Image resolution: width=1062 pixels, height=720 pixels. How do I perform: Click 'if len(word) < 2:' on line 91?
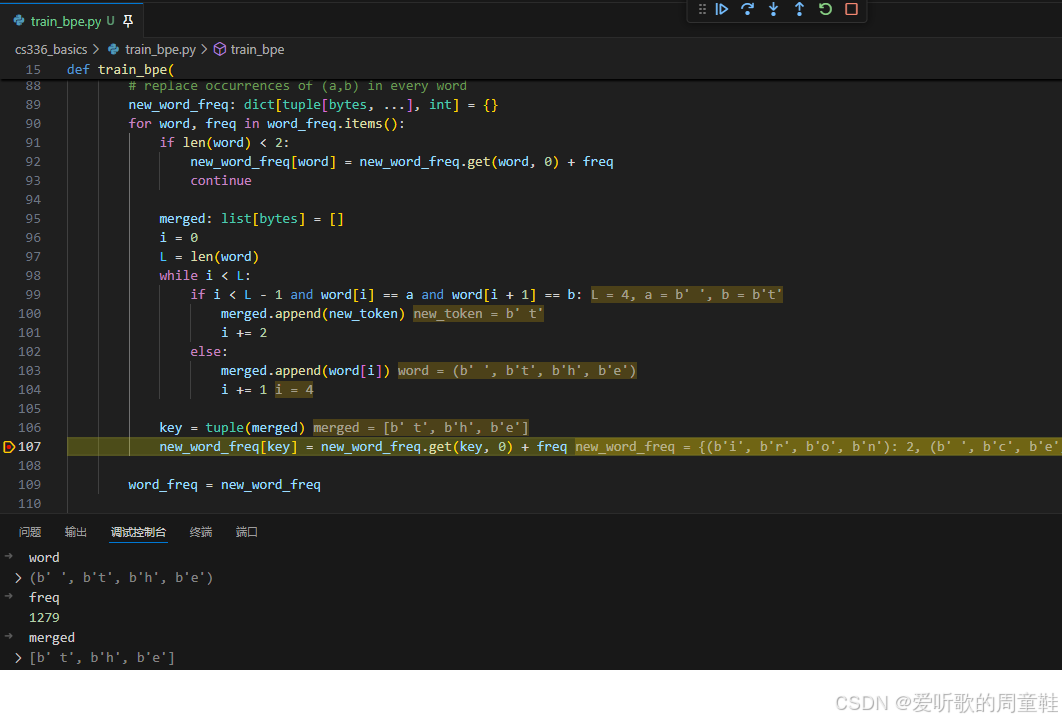[224, 143]
